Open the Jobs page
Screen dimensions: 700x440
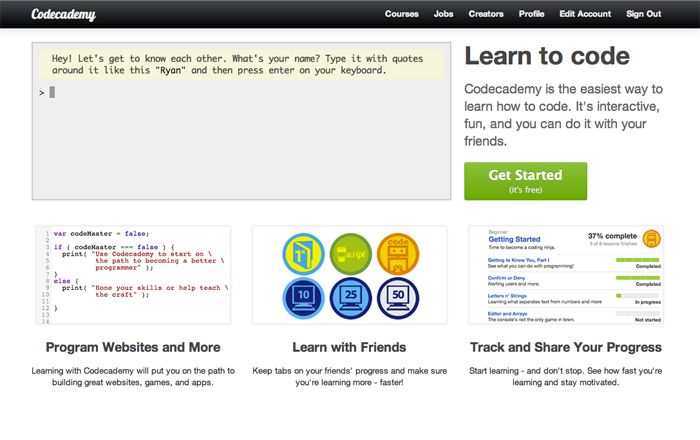coord(443,14)
